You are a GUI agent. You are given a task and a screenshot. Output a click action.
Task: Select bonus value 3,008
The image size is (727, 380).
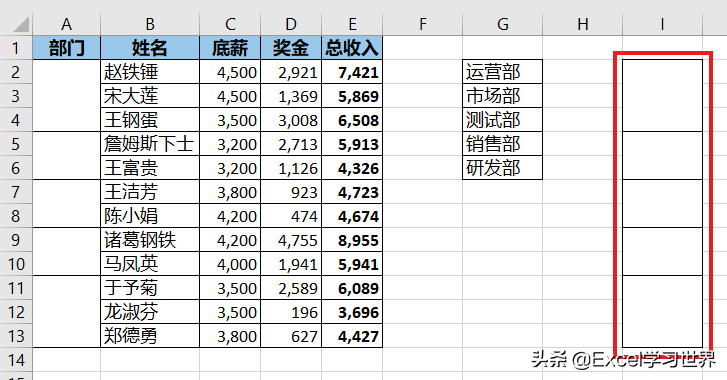291,120
